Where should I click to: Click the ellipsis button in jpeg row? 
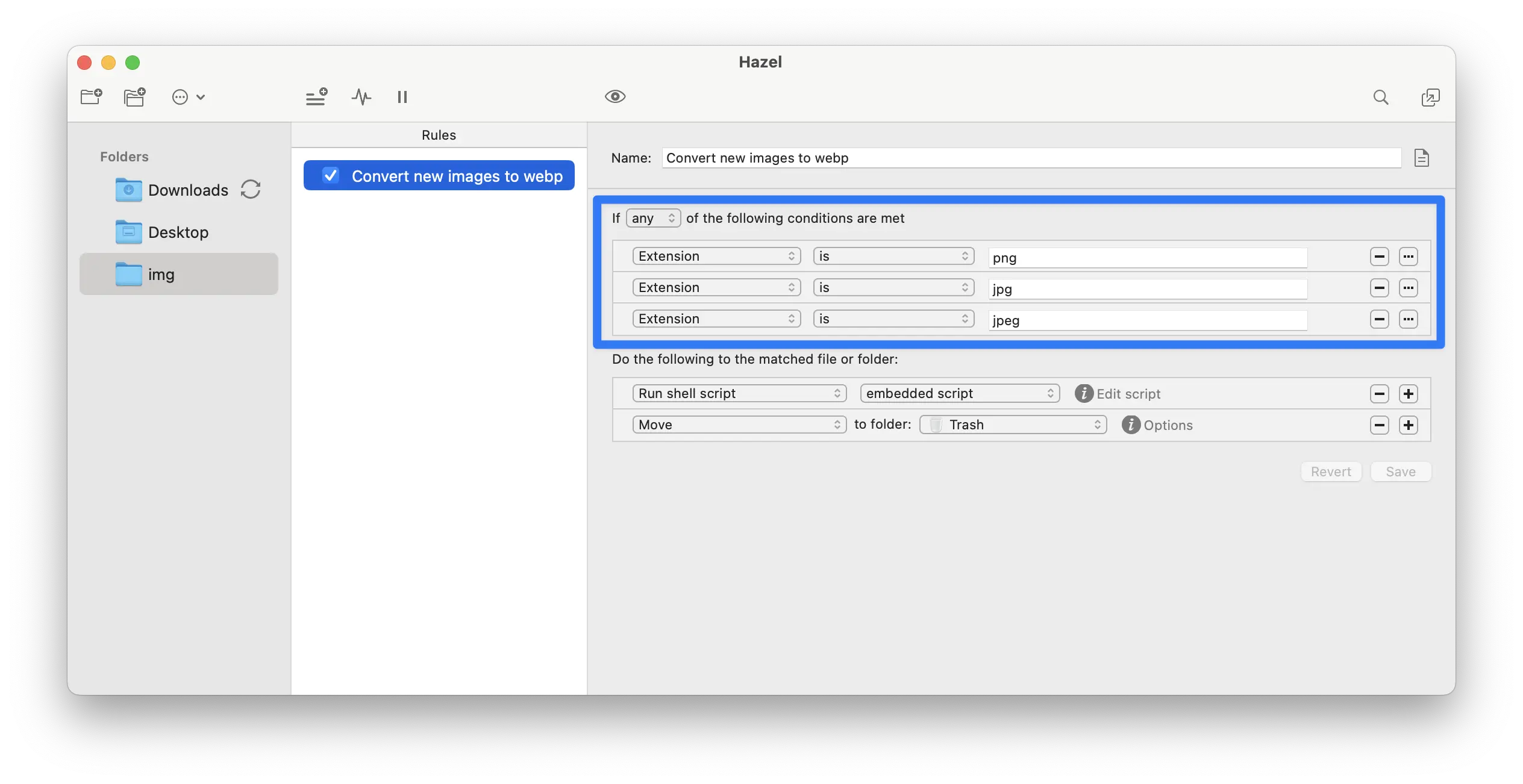[x=1409, y=319]
